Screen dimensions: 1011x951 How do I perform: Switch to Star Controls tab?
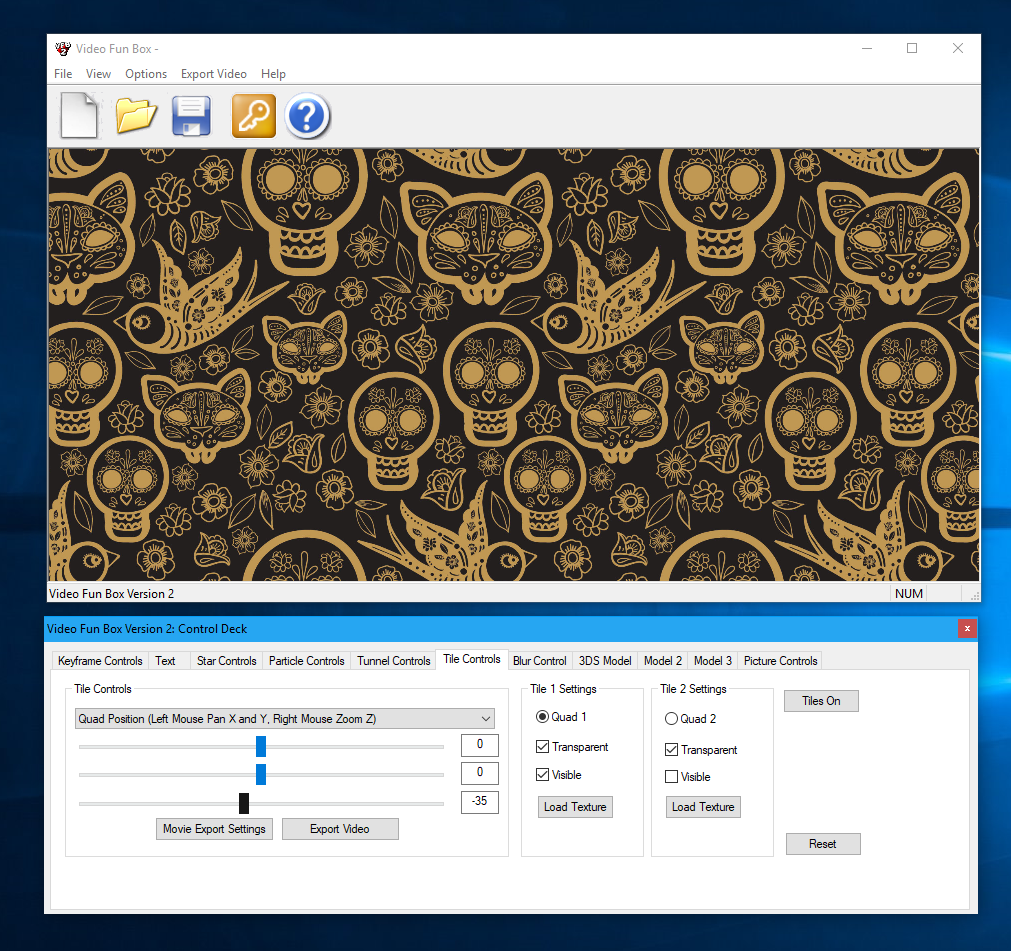(226, 661)
